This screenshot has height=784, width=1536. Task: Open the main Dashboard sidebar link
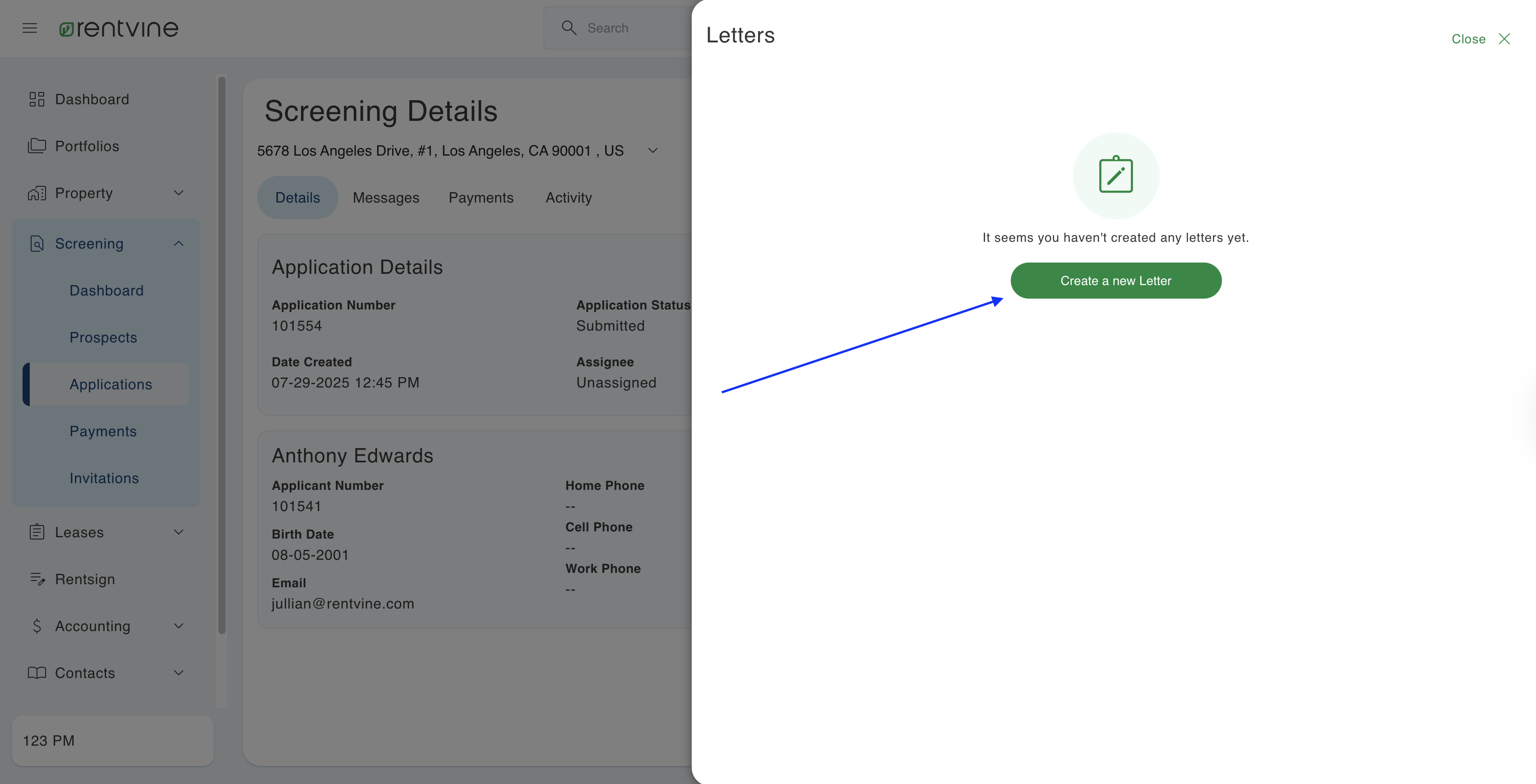92,99
